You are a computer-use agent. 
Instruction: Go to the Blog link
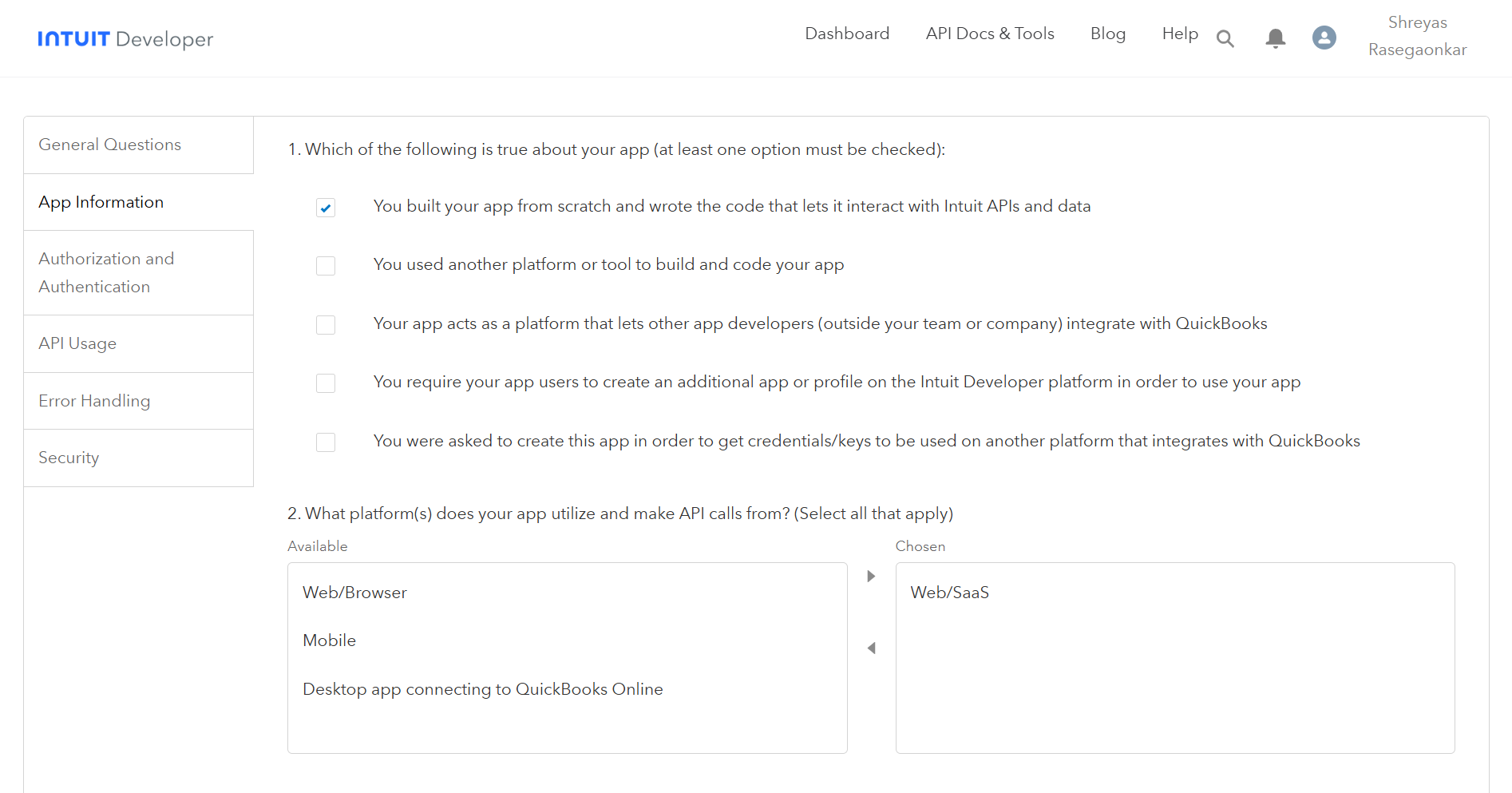pyautogui.click(x=1107, y=34)
